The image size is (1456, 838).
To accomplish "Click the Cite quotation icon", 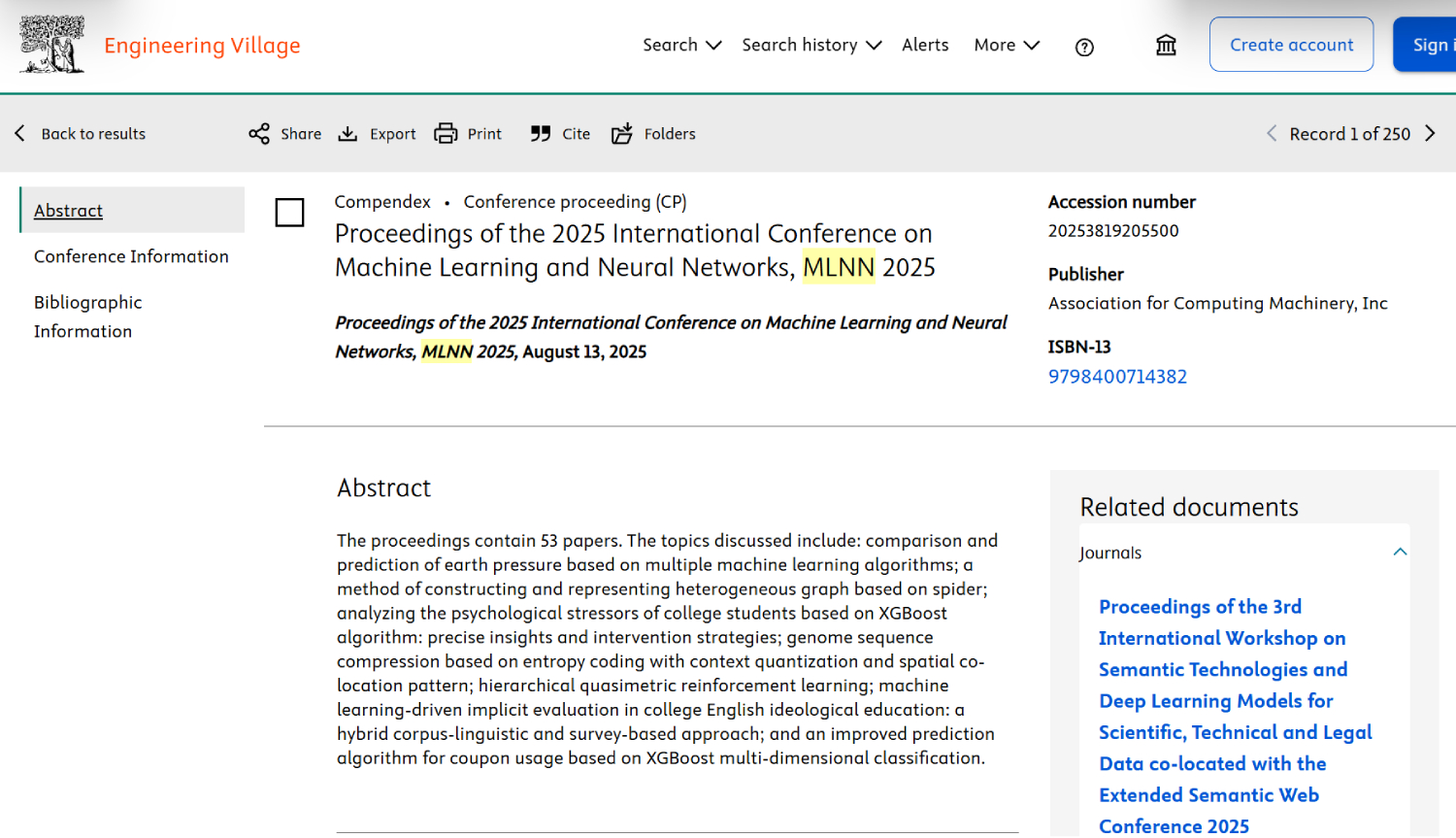I will (541, 134).
